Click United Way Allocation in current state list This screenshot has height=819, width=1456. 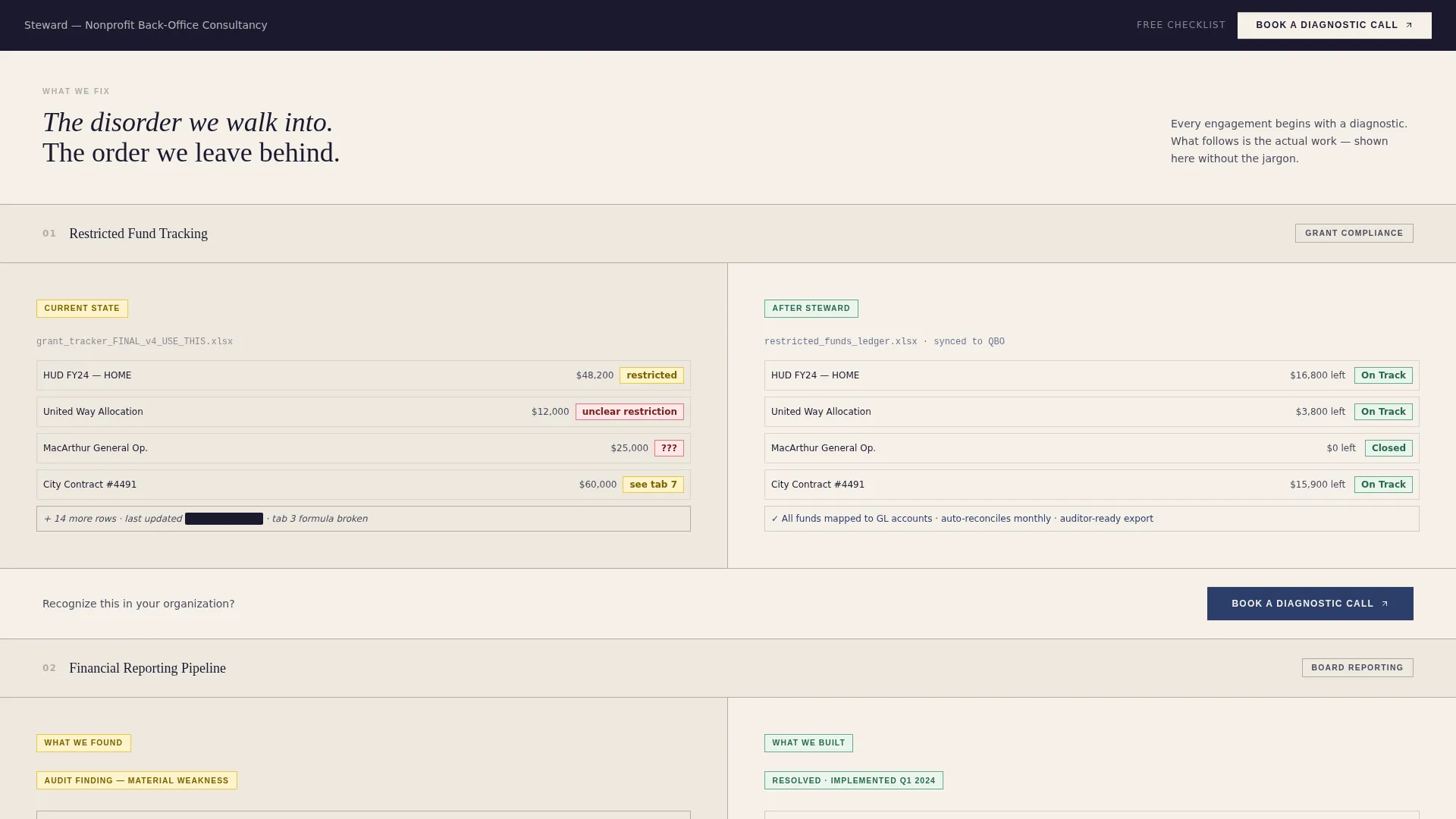(x=93, y=412)
